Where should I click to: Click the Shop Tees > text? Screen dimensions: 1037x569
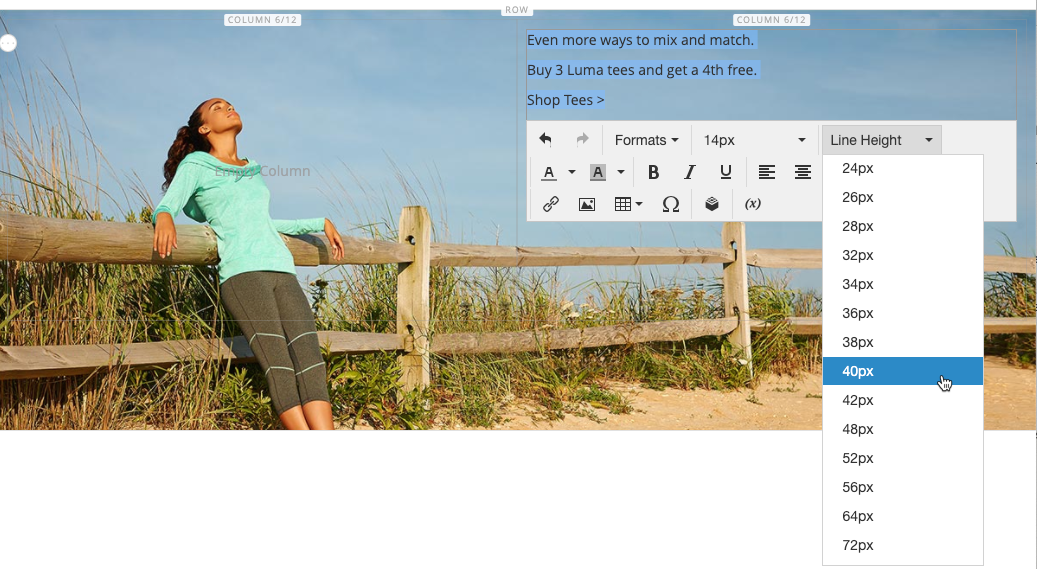coord(565,100)
